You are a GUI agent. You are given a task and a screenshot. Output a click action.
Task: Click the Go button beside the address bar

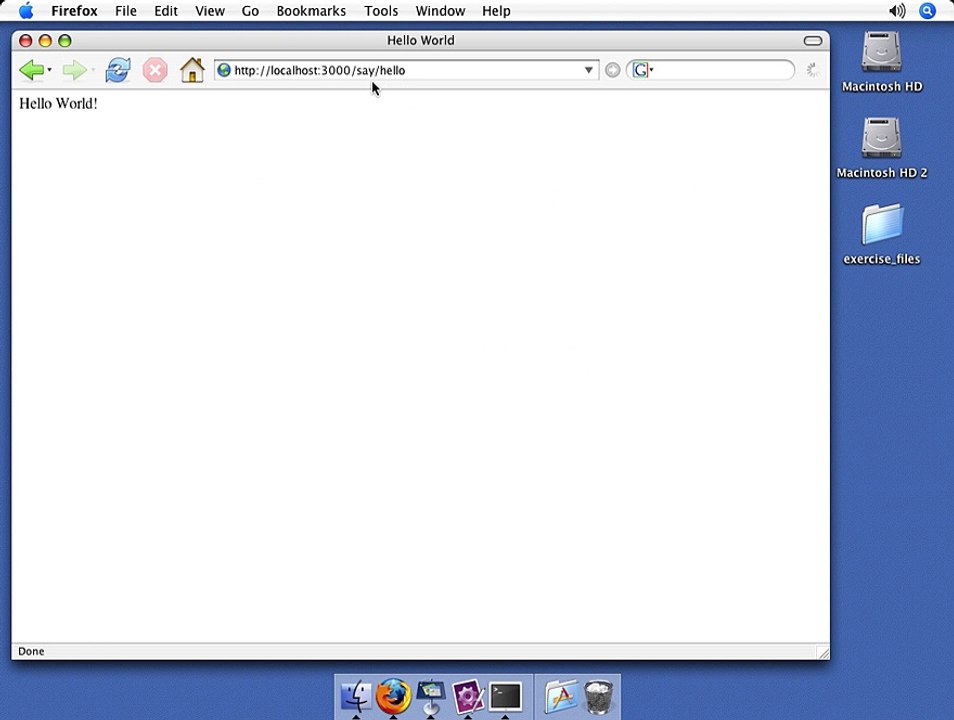(613, 70)
